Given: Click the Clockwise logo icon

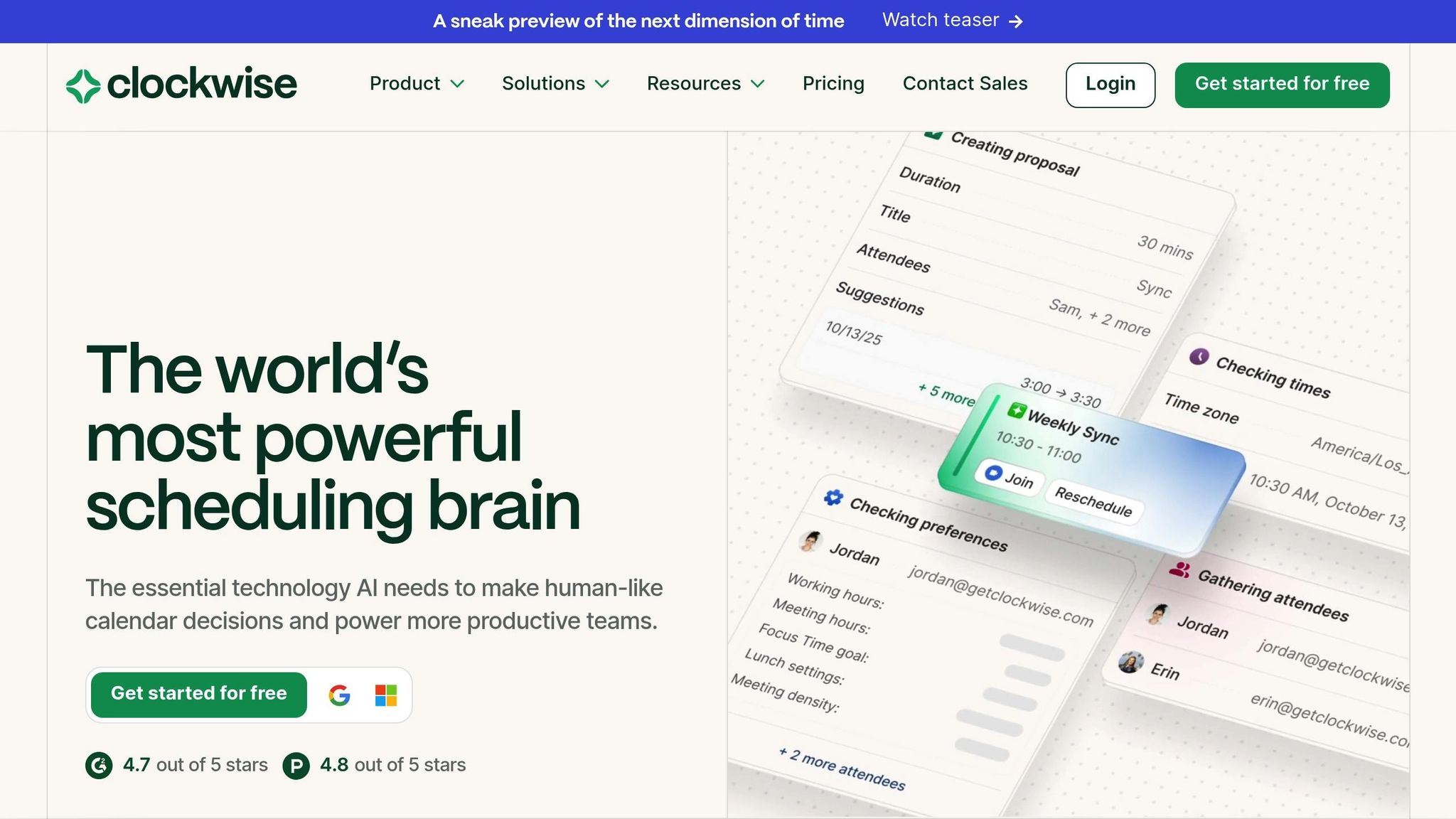Looking at the screenshot, I should tap(83, 85).
